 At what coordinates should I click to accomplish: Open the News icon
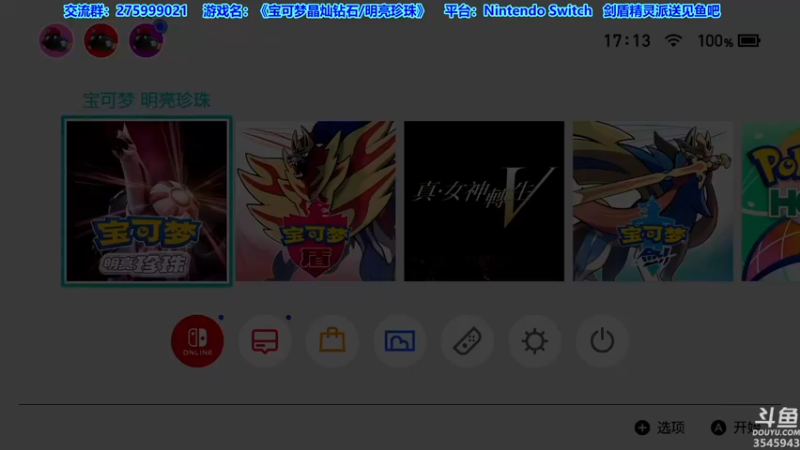pos(265,341)
